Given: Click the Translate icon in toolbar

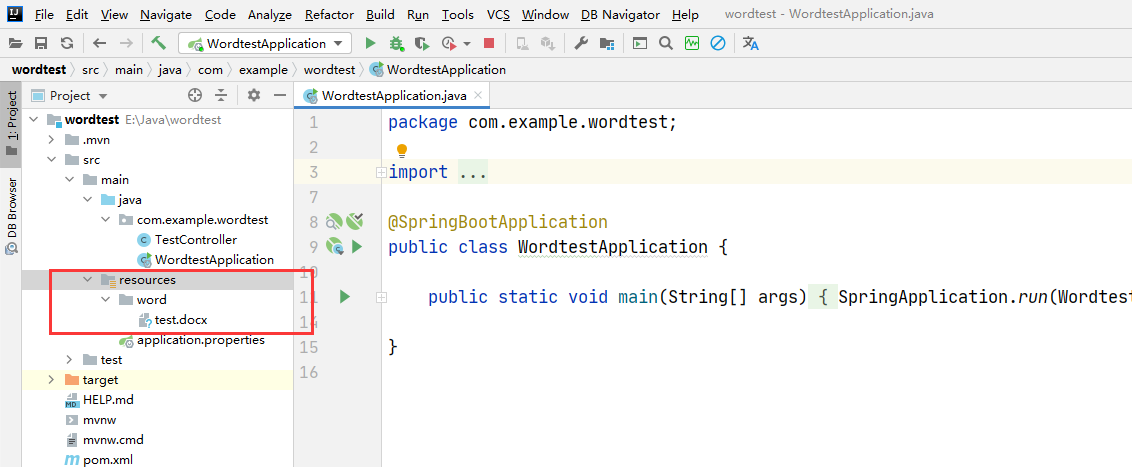Looking at the screenshot, I should [x=751, y=43].
